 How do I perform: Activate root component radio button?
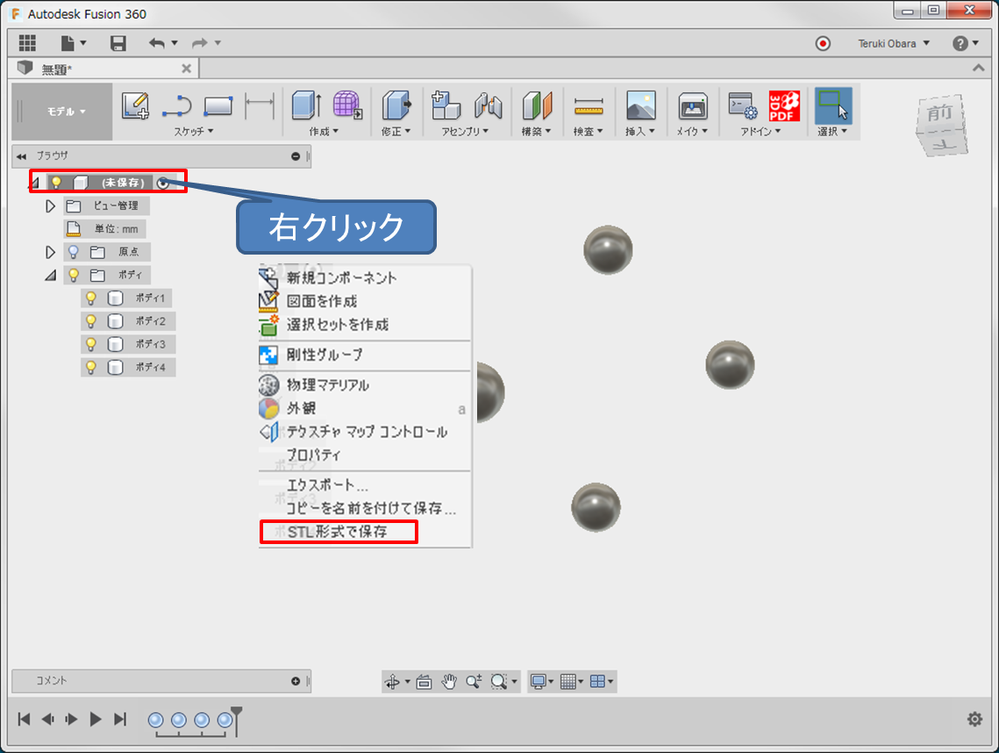point(163,183)
